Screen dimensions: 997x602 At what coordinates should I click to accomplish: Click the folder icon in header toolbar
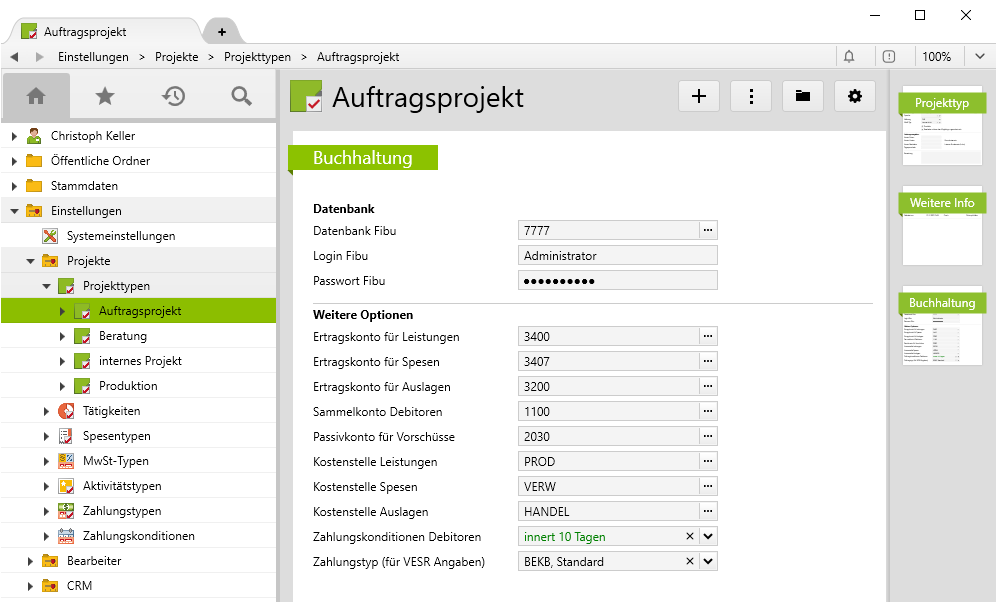(x=802, y=96)
